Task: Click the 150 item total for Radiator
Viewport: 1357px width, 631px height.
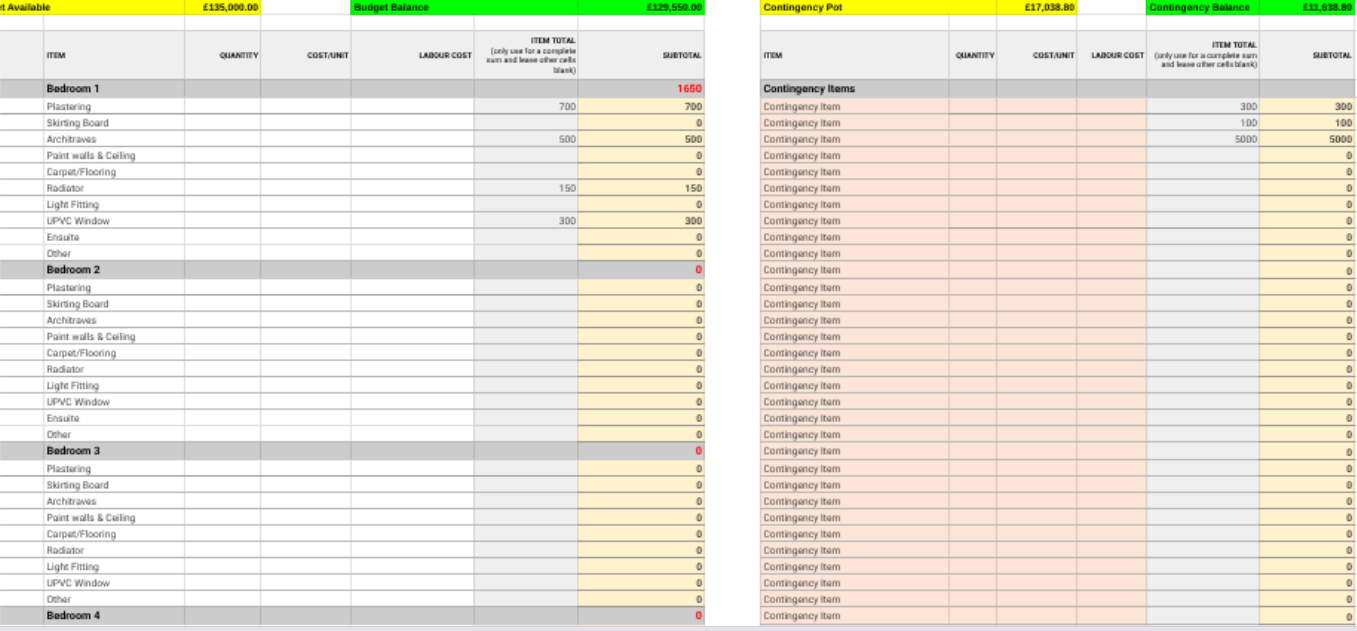Action: 567,188
